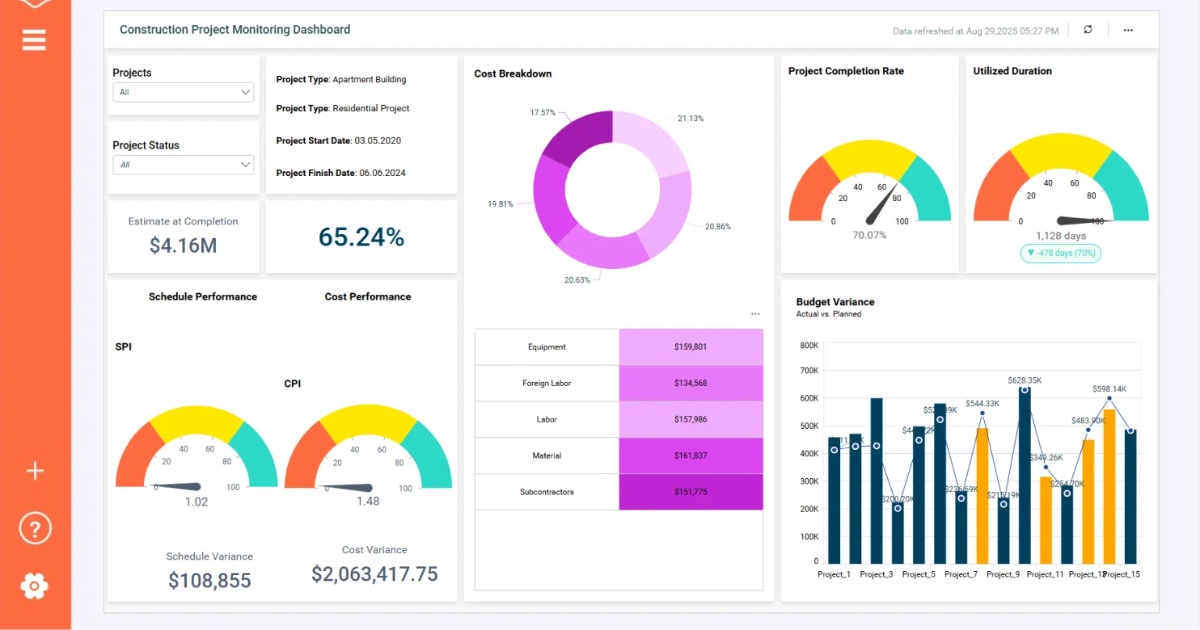The height and width of the screenshot is (630, 1200).
Task: Open settings using the sidebar gear icon
Action: (x=35, y=586)
